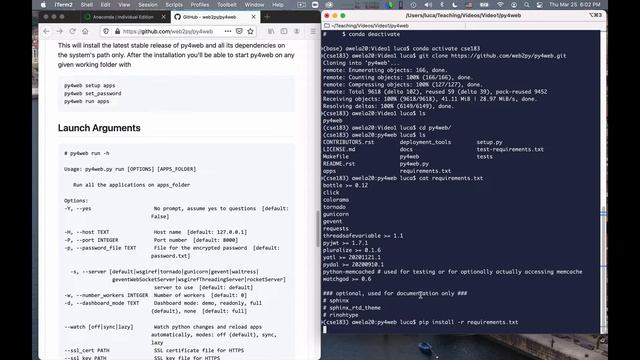Screen dimensions: 640x360
Task: Open Bluetooth menu bar icon
Action: (x=442, y=5)
